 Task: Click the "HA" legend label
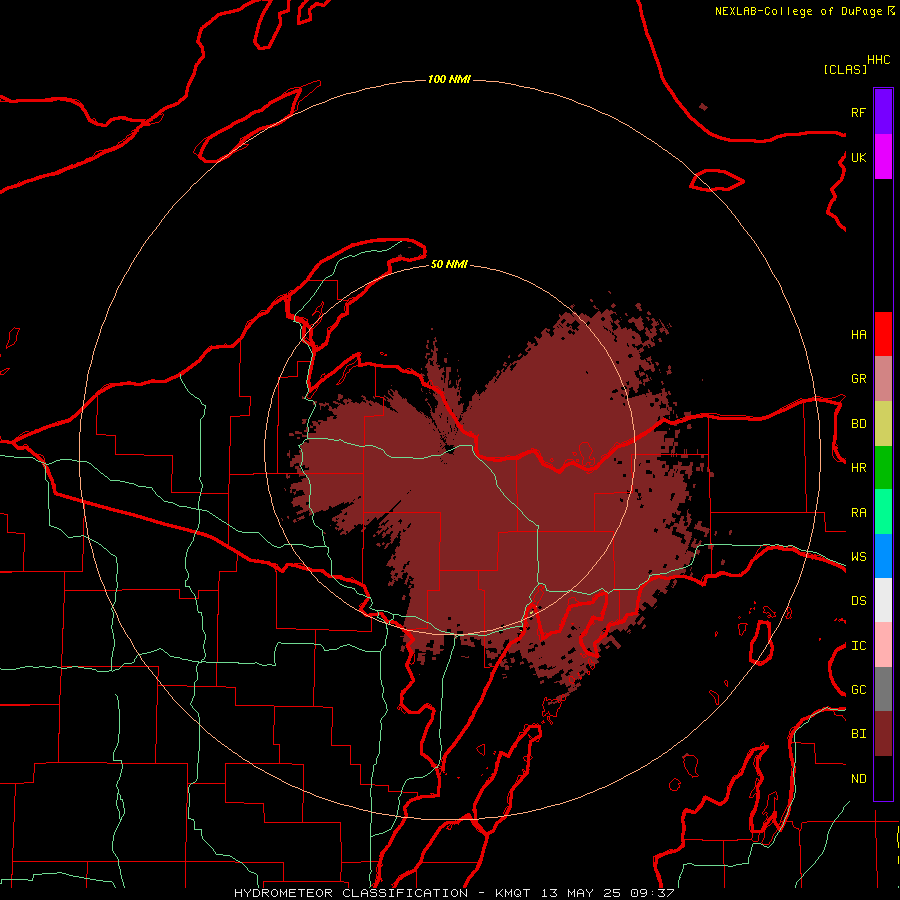[858, 335]
